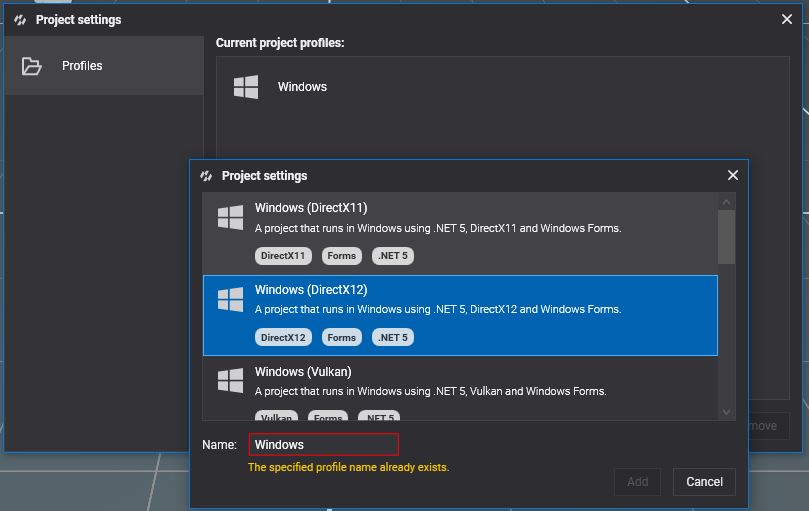
Task: Select Windows profile in current project profiles
Action: pyautogui.click(x=302, y=87)
